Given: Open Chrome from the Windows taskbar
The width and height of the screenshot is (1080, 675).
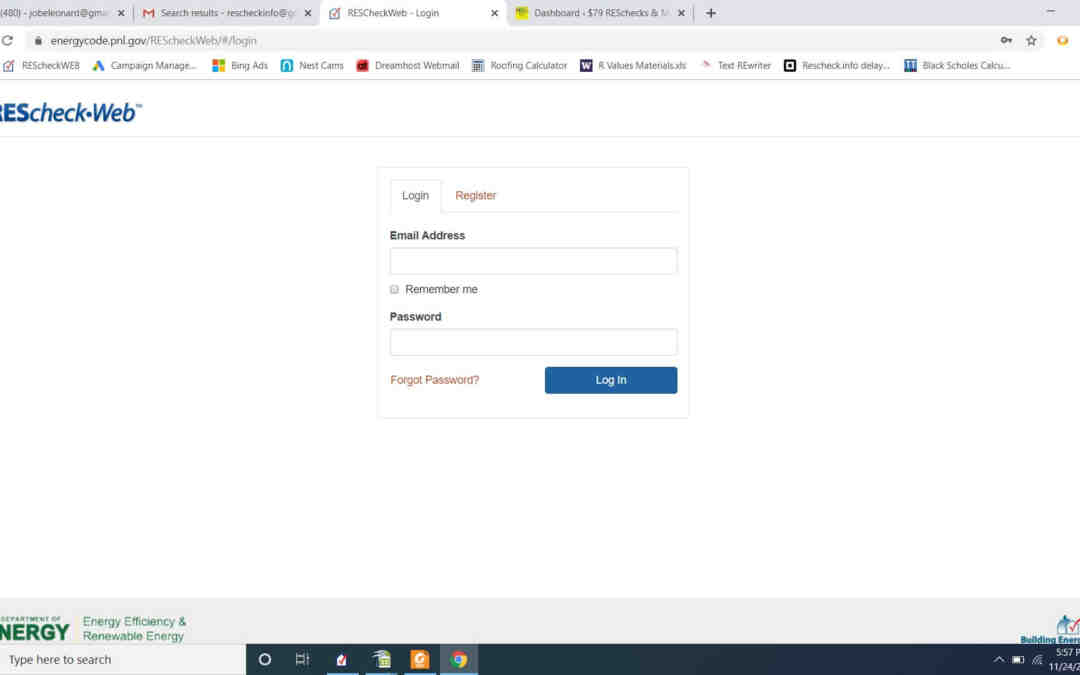Looking at the screenshot, I should 459,659.
